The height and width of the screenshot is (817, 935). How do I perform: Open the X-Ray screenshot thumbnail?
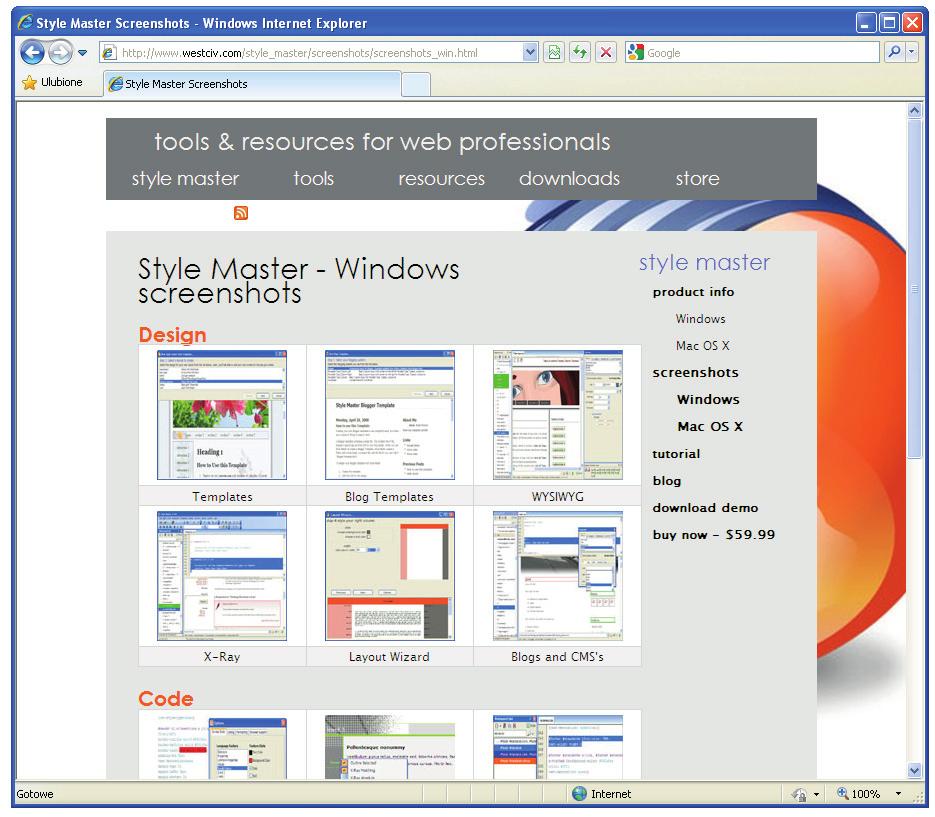[x=222, y=575]
